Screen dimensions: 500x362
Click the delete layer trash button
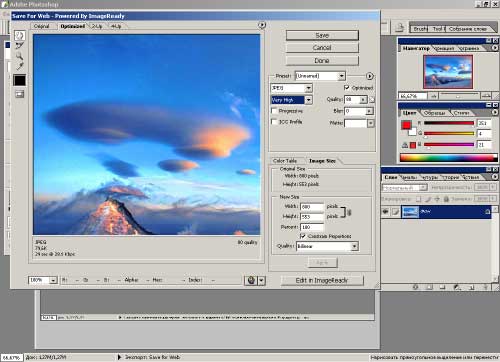coord(485,287)
